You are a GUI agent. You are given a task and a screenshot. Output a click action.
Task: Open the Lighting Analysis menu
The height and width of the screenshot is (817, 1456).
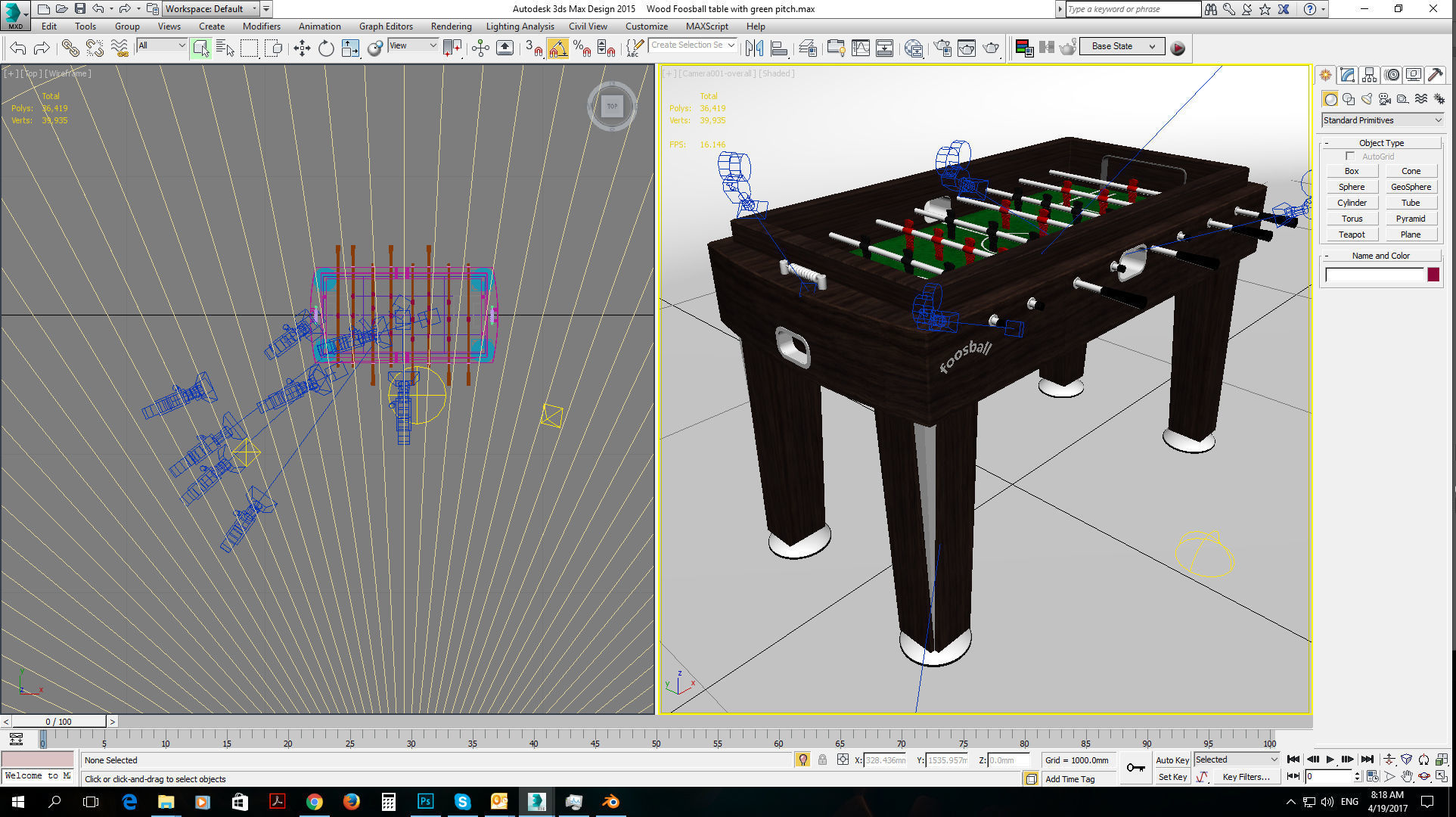[520, 26]
